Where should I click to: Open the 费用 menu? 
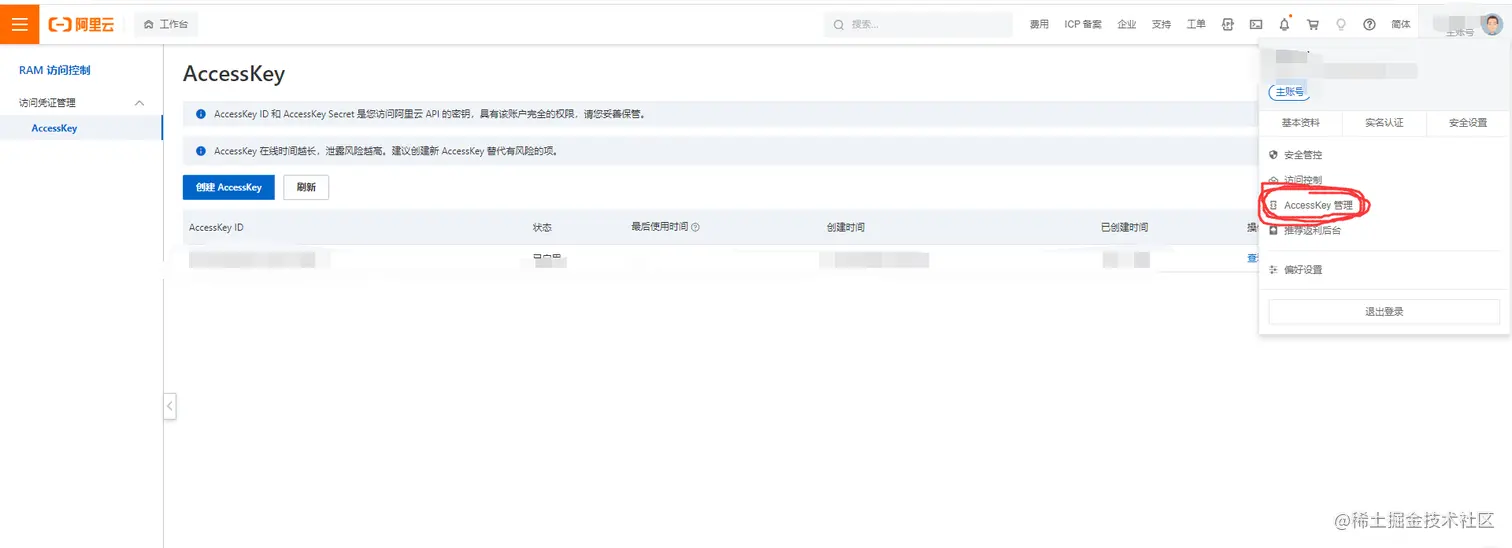pyautogui.click(x=1039, y=24)
